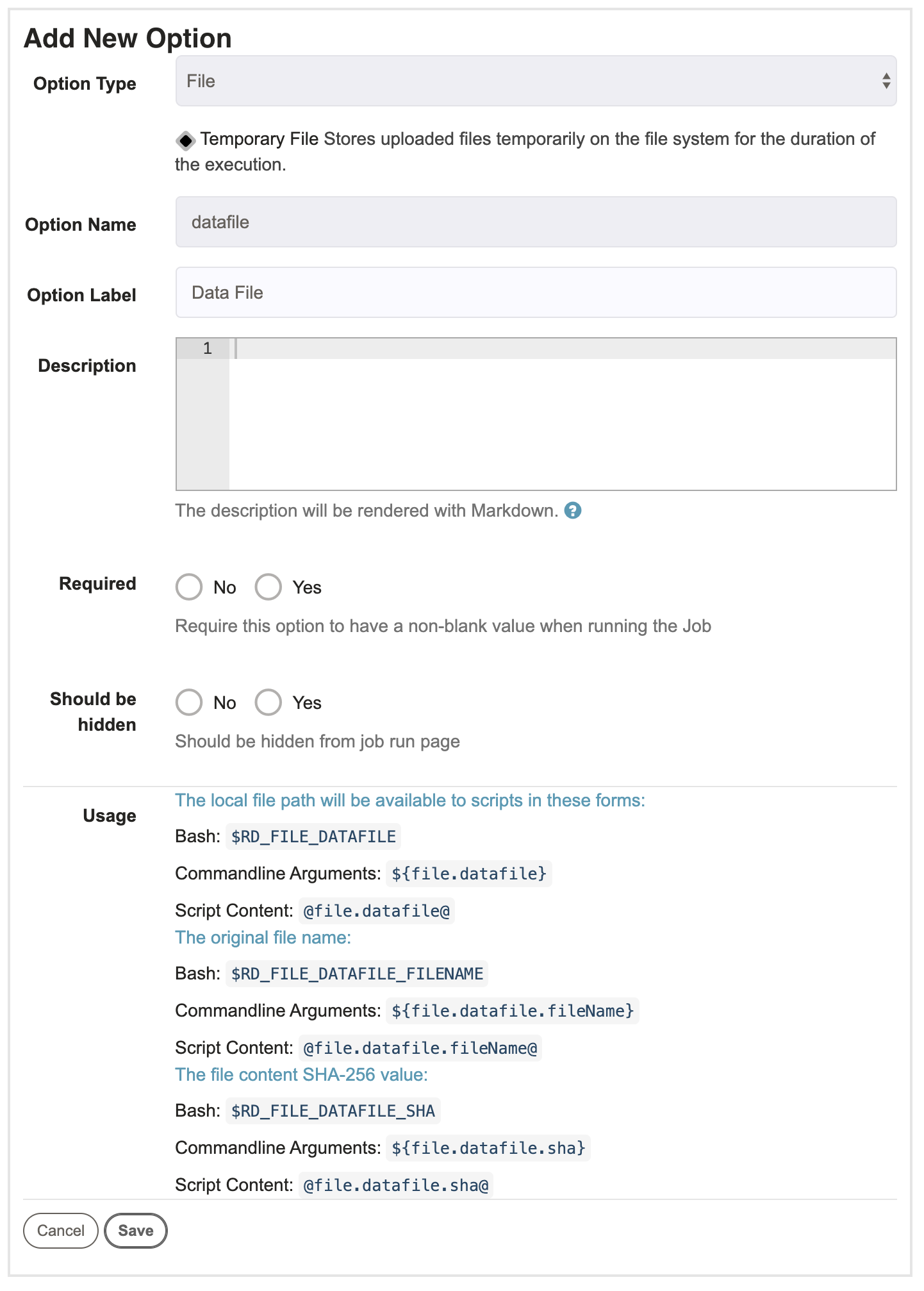Open the Option Type File dropdown
The height and width of the screenshot is (1291, 924).
(536, 81)
